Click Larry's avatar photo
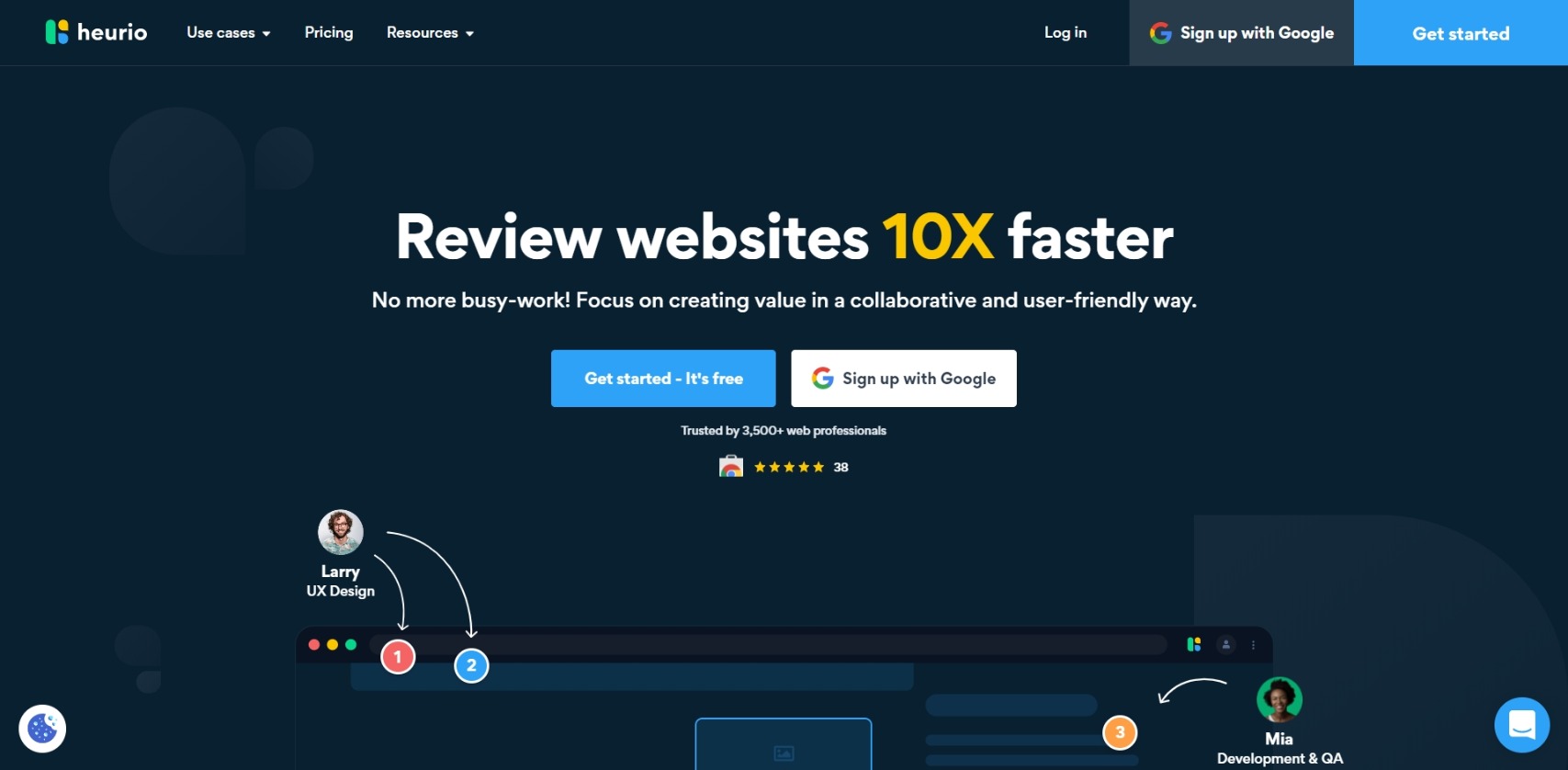This screenshot has height=770, width=1568. point(341,532)
